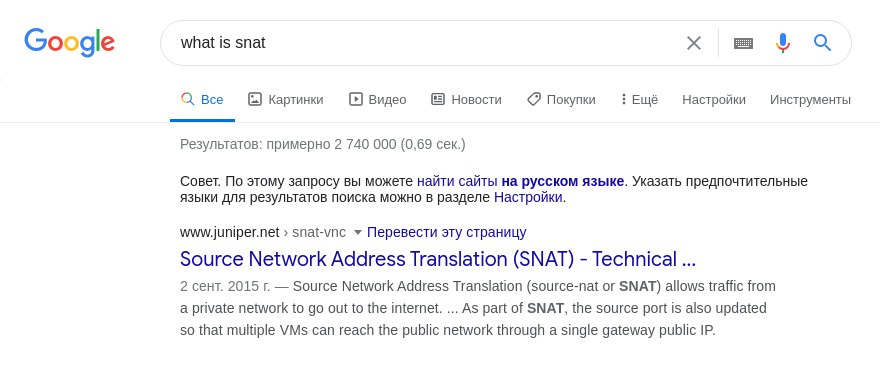
Task: Click the Картинки image icon
Action: (255, 99)
